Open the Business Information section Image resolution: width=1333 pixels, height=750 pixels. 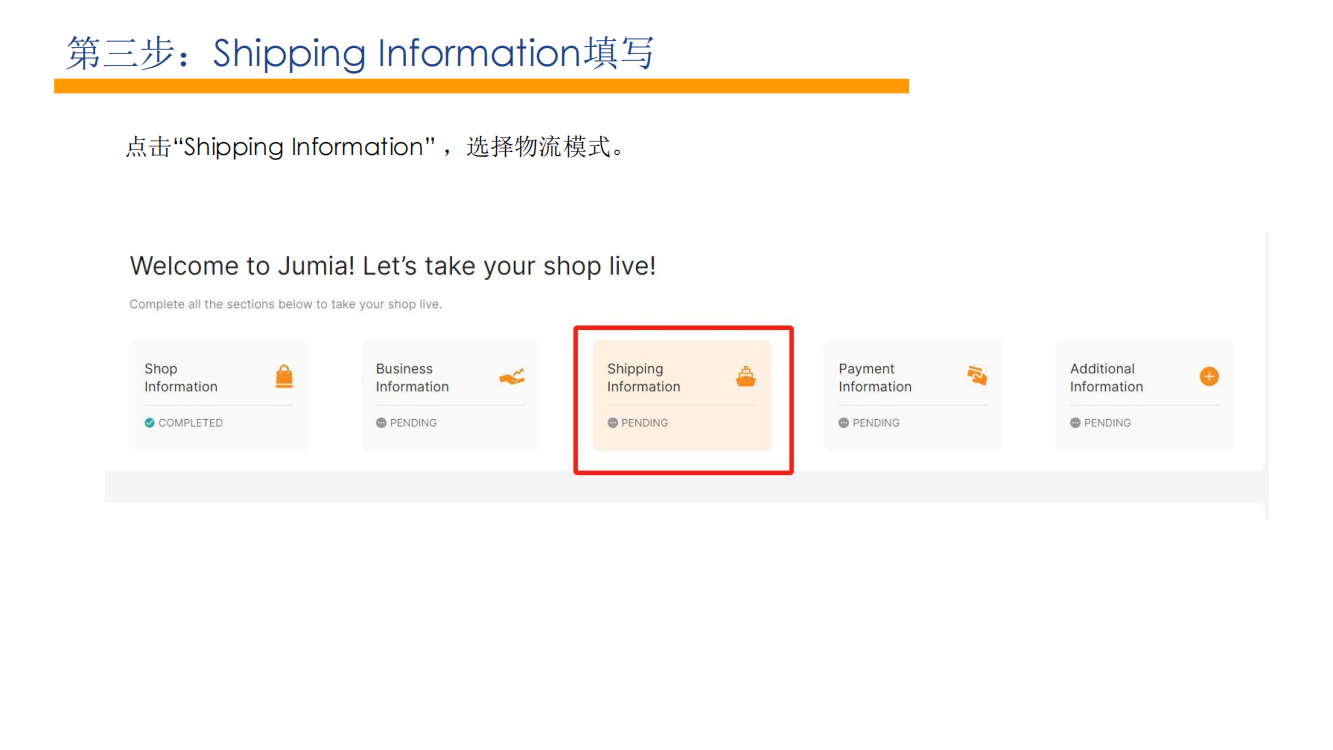[x=450, y=395]
